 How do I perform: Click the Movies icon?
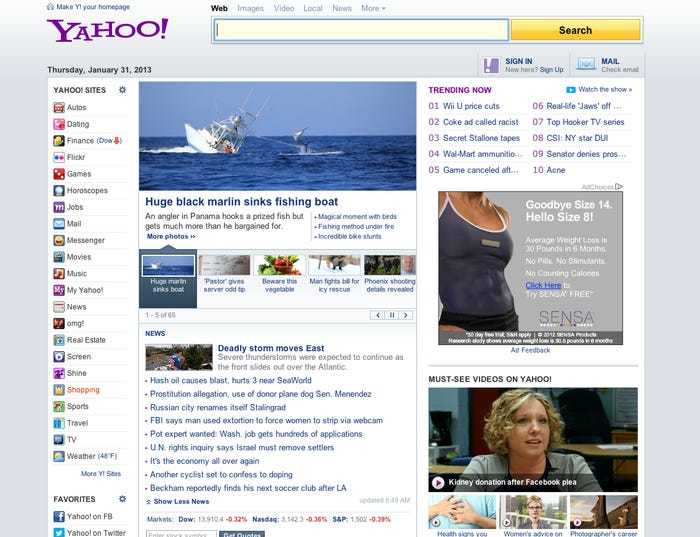point(59,257)
